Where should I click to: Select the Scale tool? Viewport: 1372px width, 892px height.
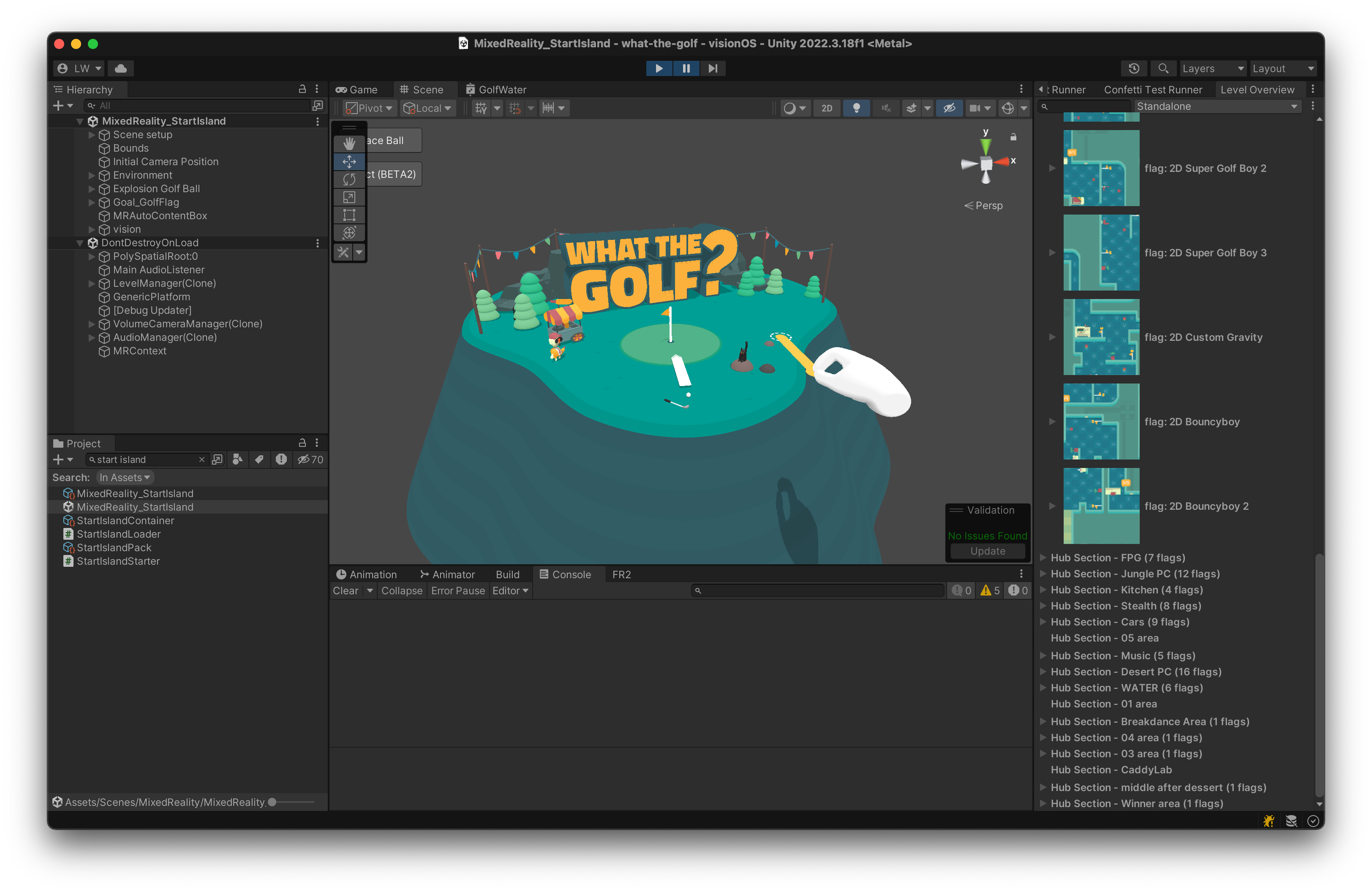click(349, 197)
